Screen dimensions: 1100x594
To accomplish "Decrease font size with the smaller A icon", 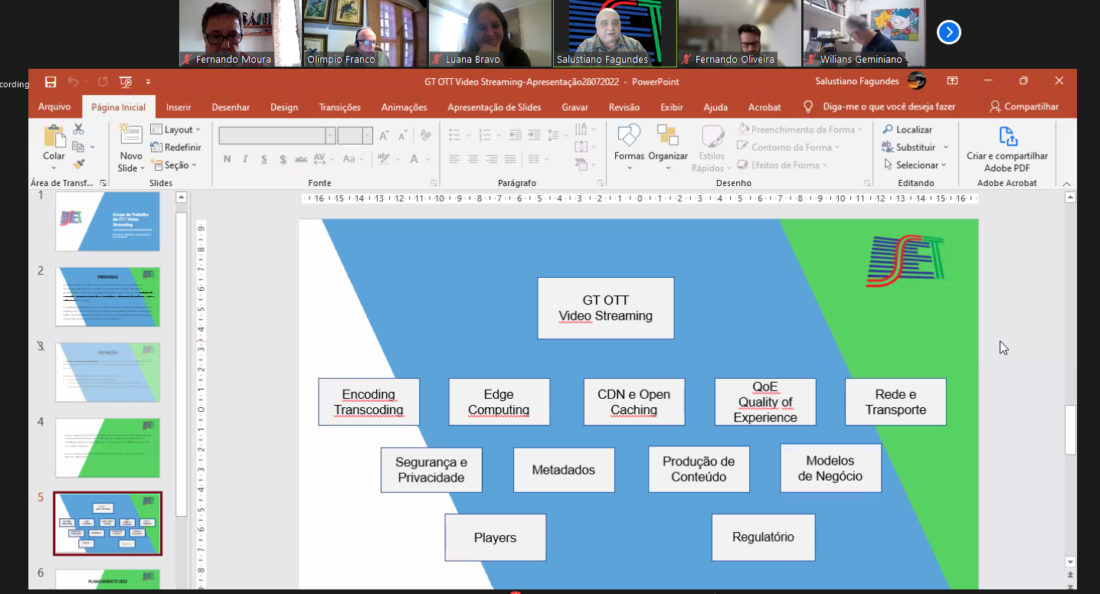I will click(402, 135).
